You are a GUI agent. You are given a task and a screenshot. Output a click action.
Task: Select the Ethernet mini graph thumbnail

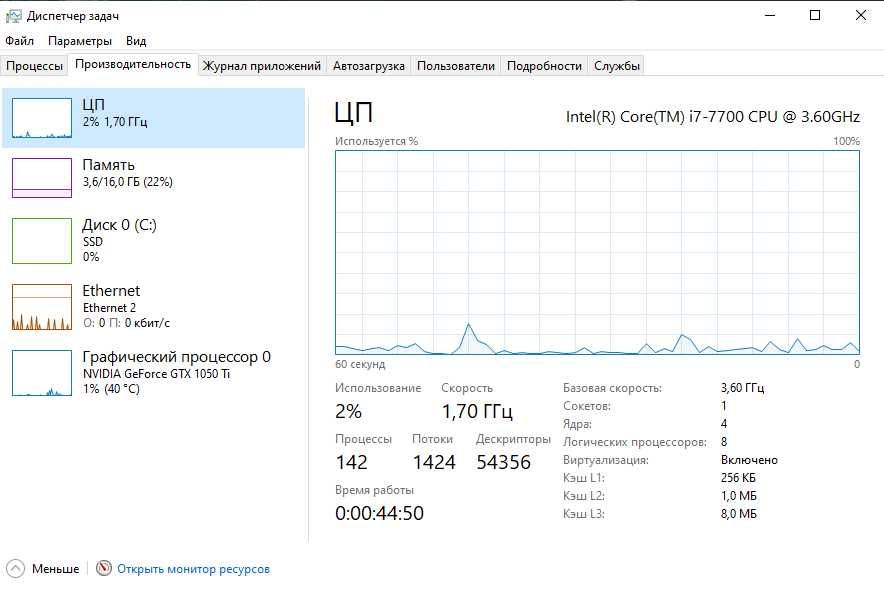click(x=42, y=307)
